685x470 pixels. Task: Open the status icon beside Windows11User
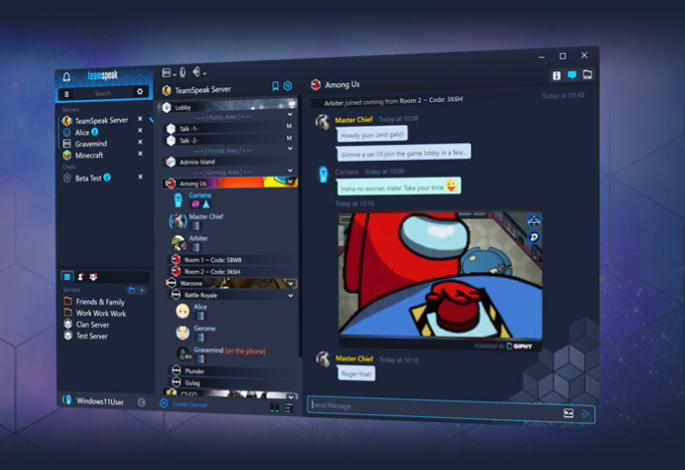pyautogui.click(x=142, y=402)
